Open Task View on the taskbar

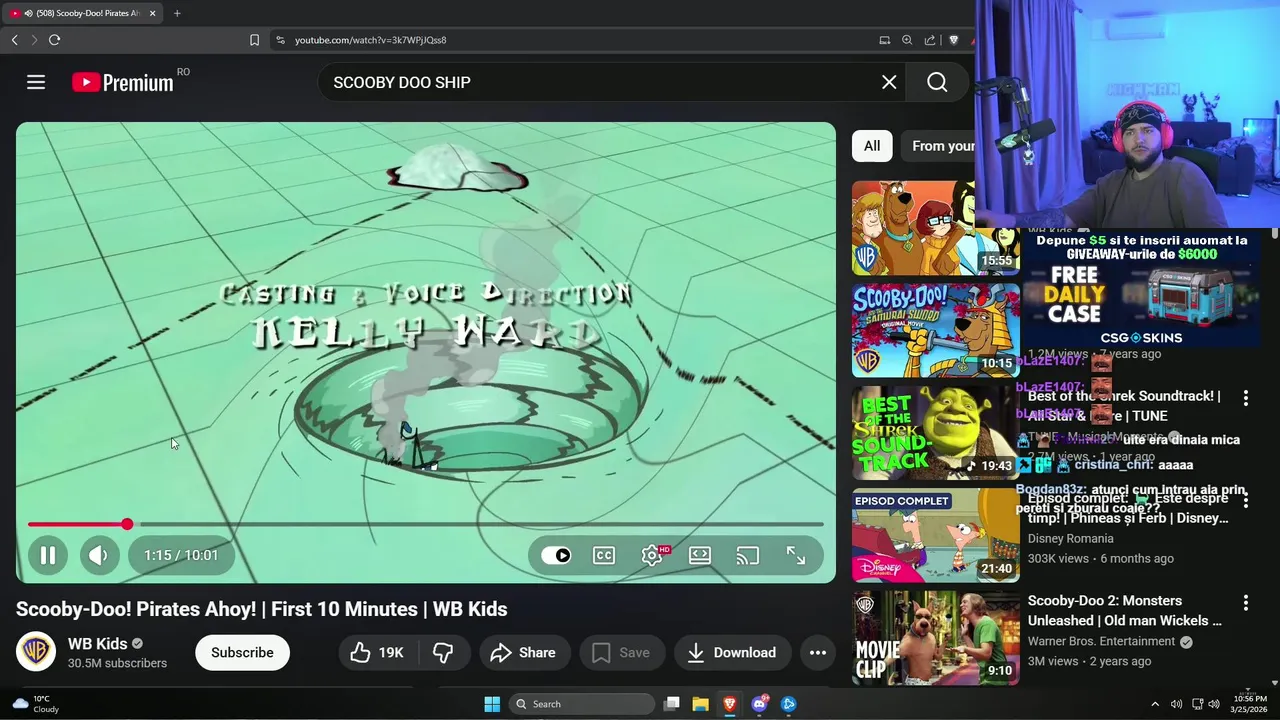pyautogui.click(x=672, y=704)
